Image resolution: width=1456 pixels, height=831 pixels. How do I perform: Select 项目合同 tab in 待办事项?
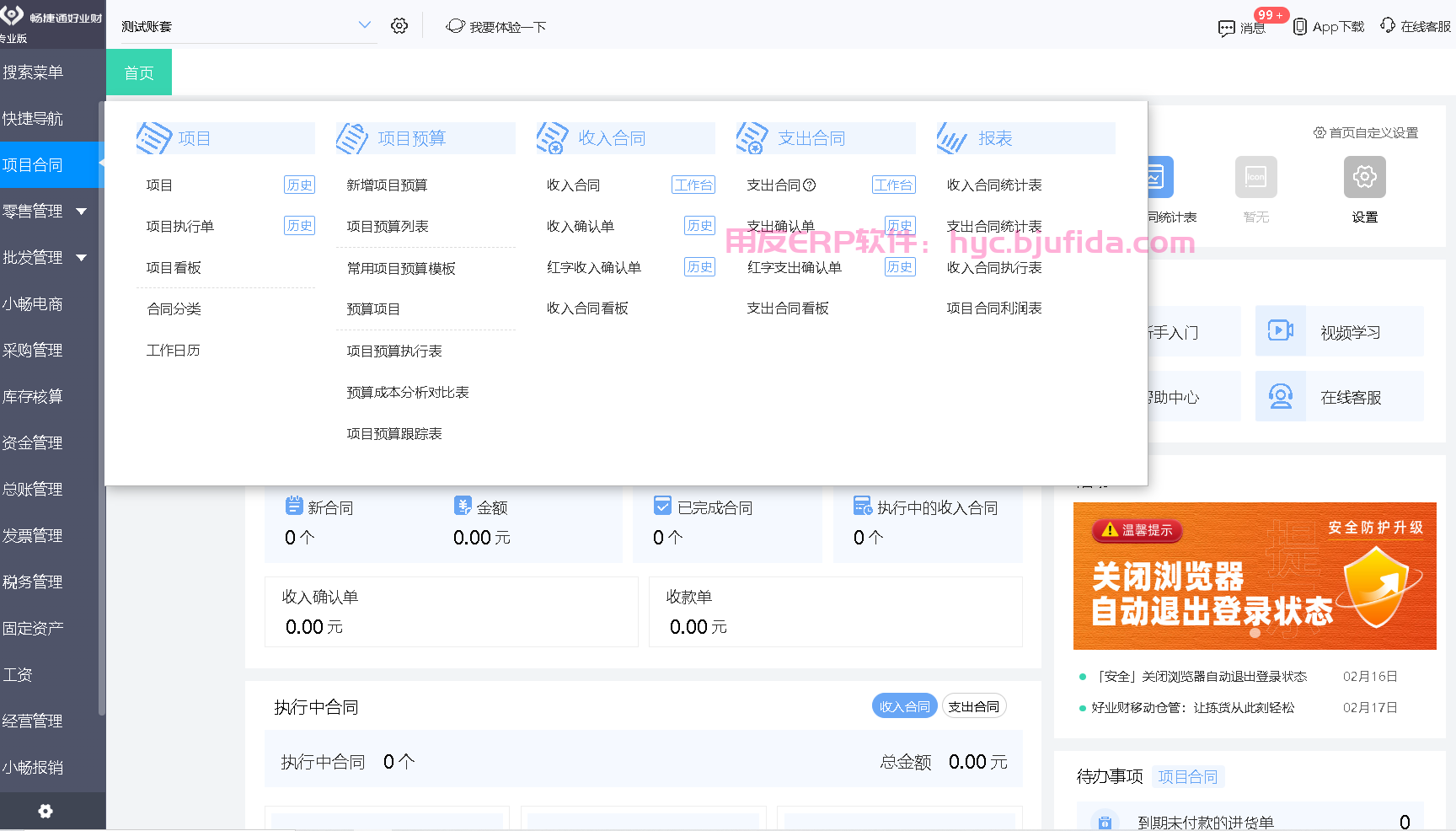(1187, 777)
